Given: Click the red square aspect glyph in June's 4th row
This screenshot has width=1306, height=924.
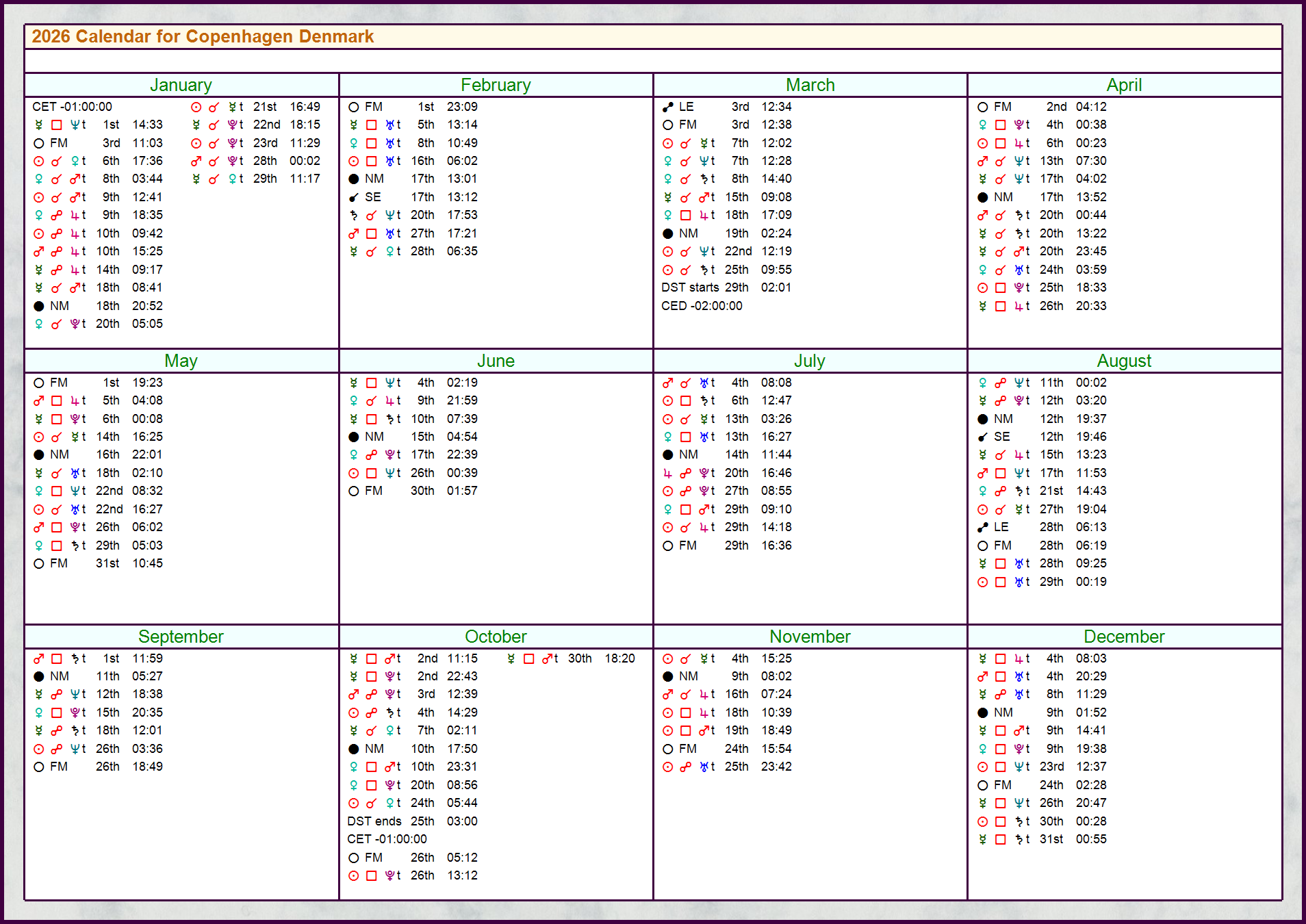Looking at the screenshot, I should (x=372, y=383).
